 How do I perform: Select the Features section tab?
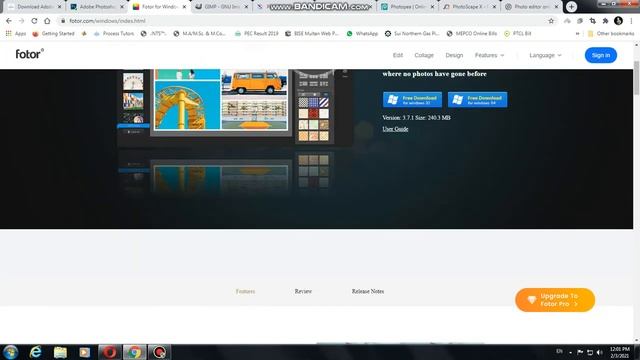(x=245, y=291)
